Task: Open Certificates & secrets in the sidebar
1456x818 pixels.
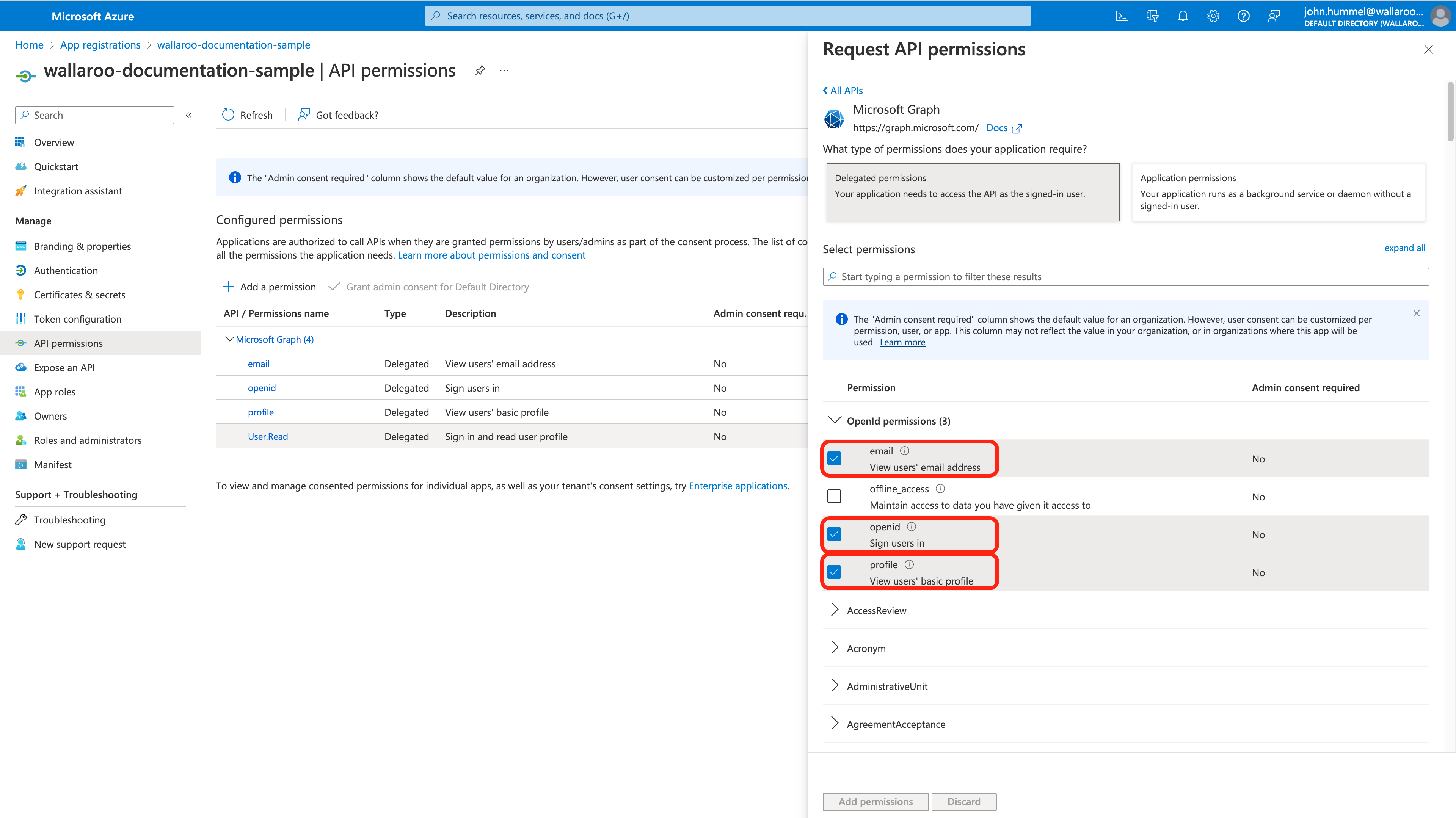Action: point(80,294)
